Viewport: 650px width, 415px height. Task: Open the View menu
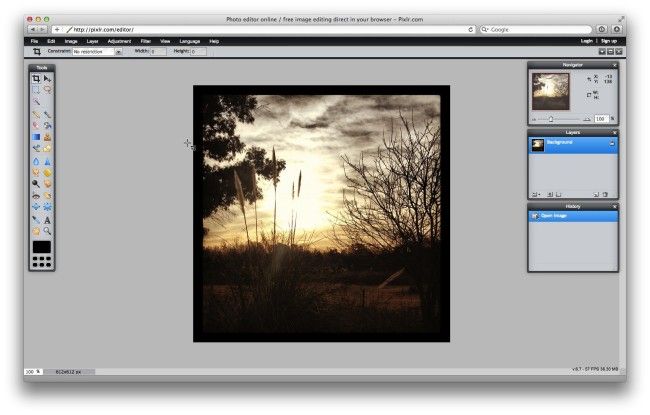tap(165, 41)
